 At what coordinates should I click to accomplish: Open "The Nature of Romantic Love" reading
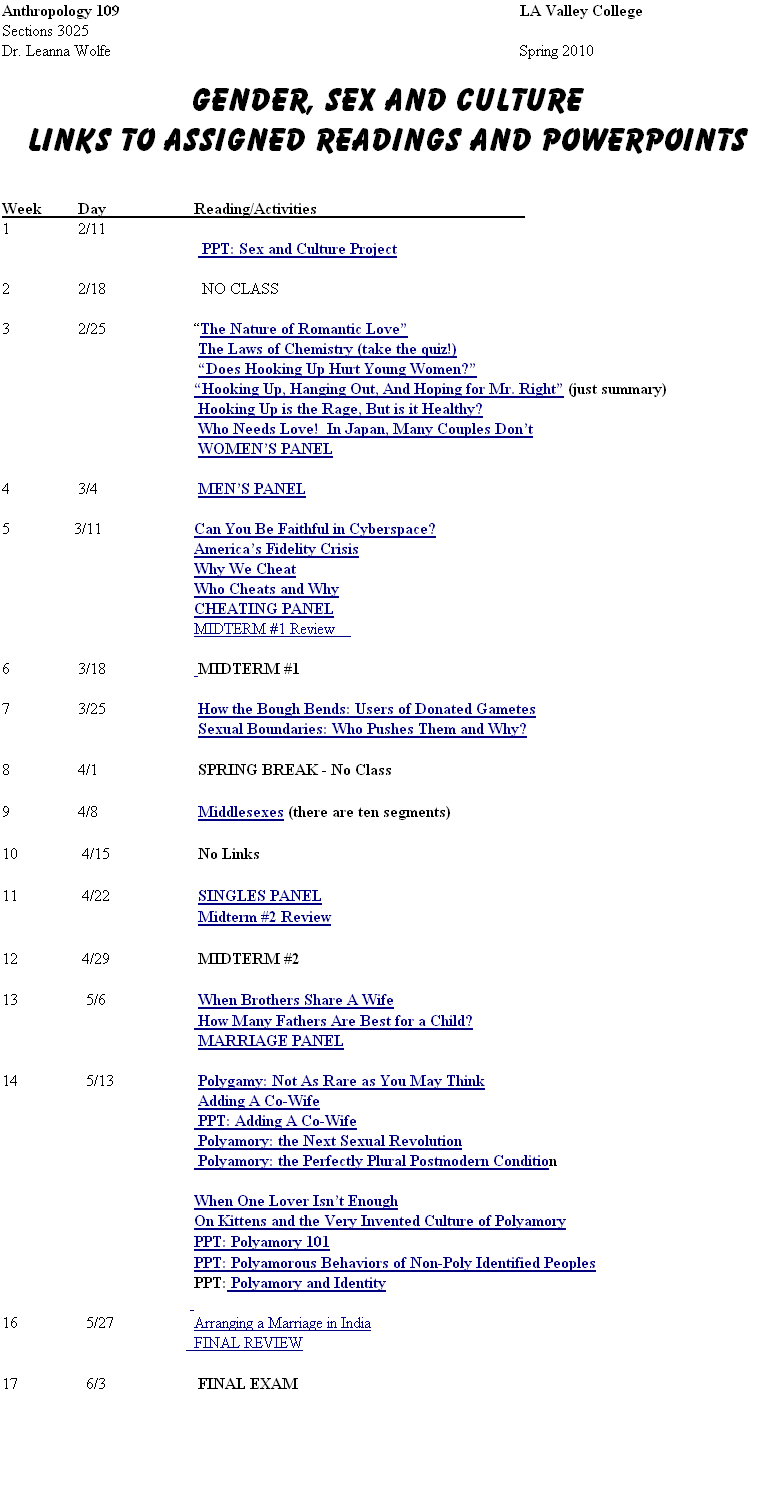click(300, 329)
